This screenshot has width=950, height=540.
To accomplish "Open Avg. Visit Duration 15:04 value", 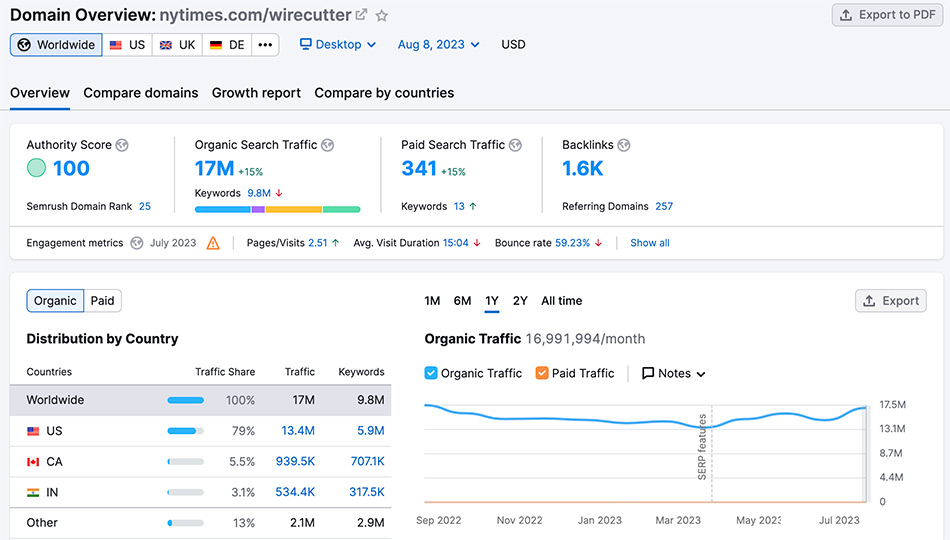I will (456, 242).
